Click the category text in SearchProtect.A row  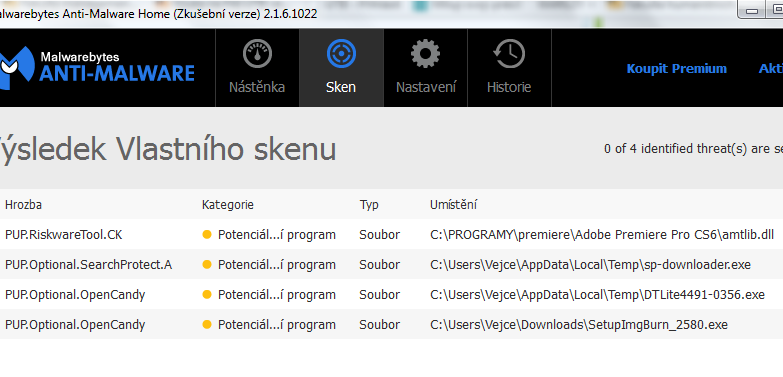[x=277, y=265]
